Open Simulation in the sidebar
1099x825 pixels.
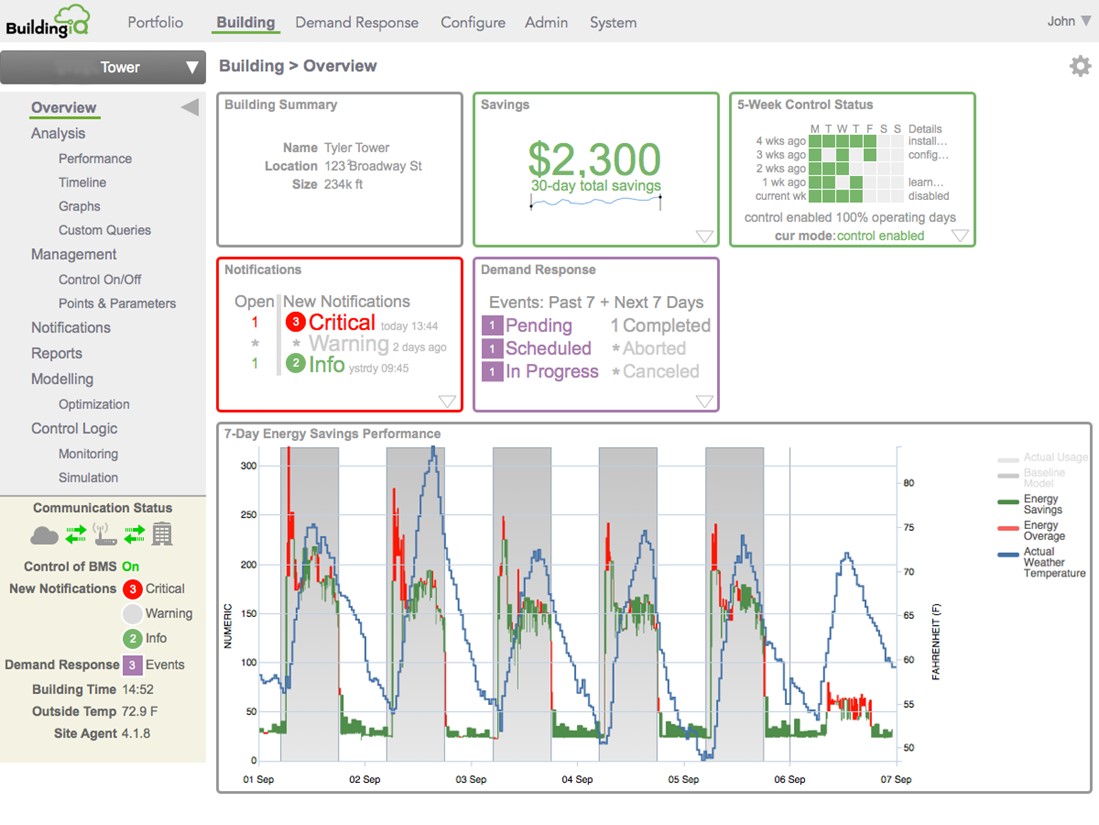point(88,477)
